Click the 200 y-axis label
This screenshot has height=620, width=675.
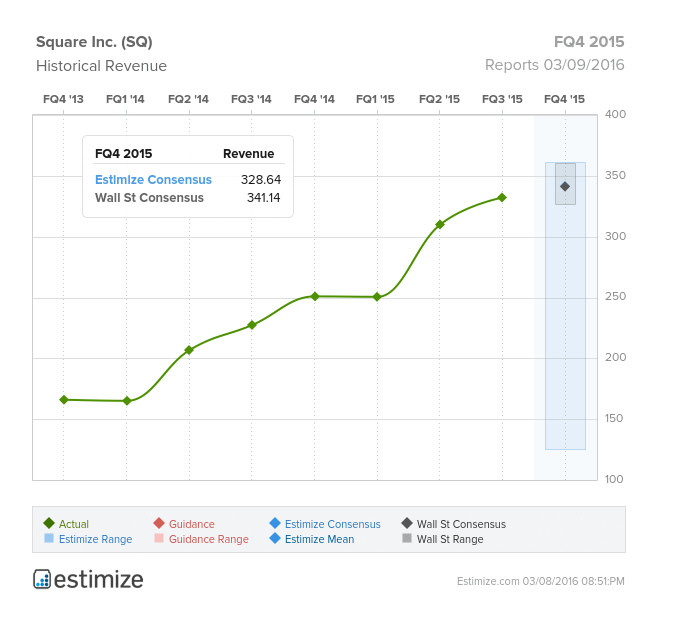(x=615, y=357)
